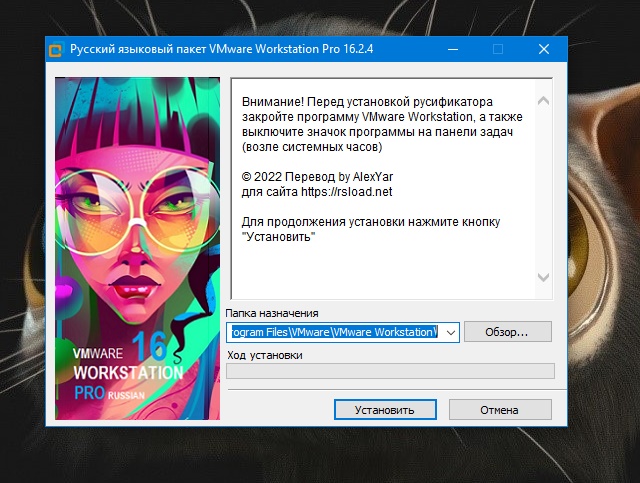Click the scroll up arrow in text box
Screen dimensions: 640x483
click(543, 101)
